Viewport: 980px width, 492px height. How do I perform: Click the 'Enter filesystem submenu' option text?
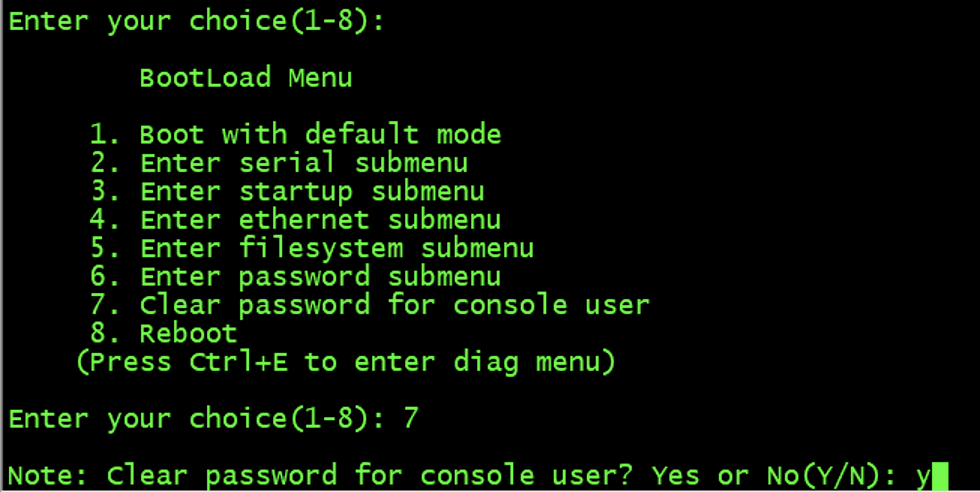pyautogui.click(x=337, y=249)
